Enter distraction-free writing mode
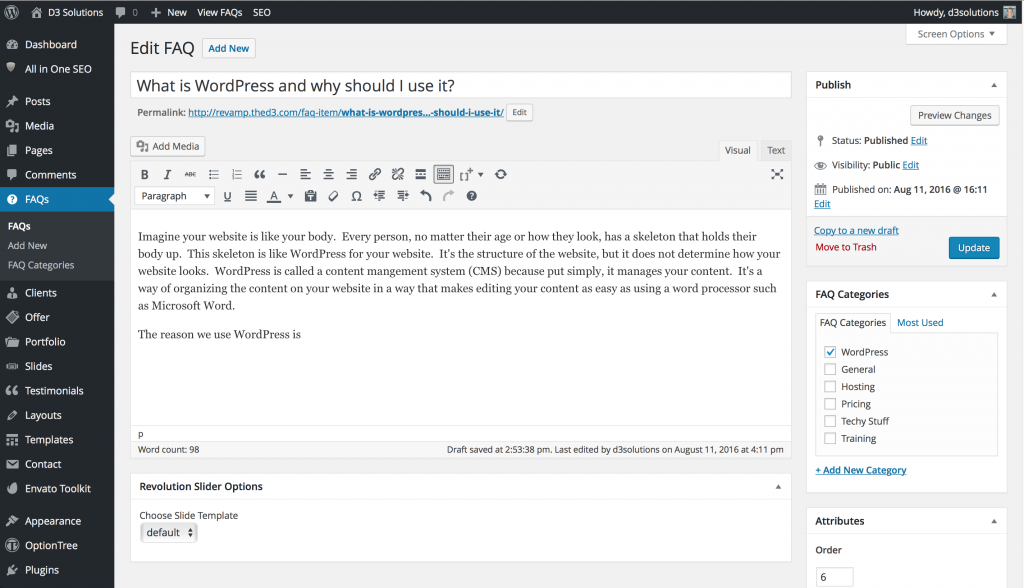This screenshot has width=1024, height=588. [x=777, y=174]
